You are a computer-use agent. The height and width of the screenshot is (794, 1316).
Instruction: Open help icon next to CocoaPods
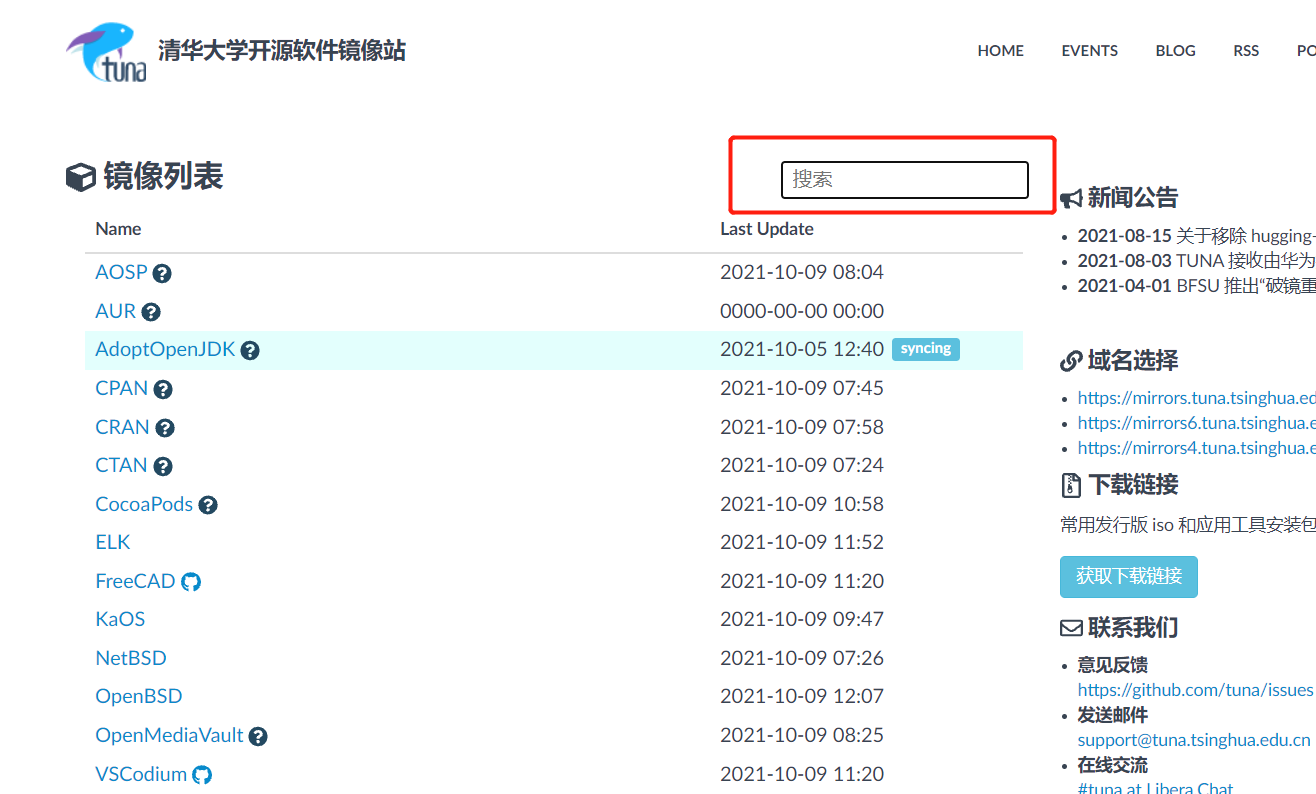pyautogui.click(x=208, y=505)
